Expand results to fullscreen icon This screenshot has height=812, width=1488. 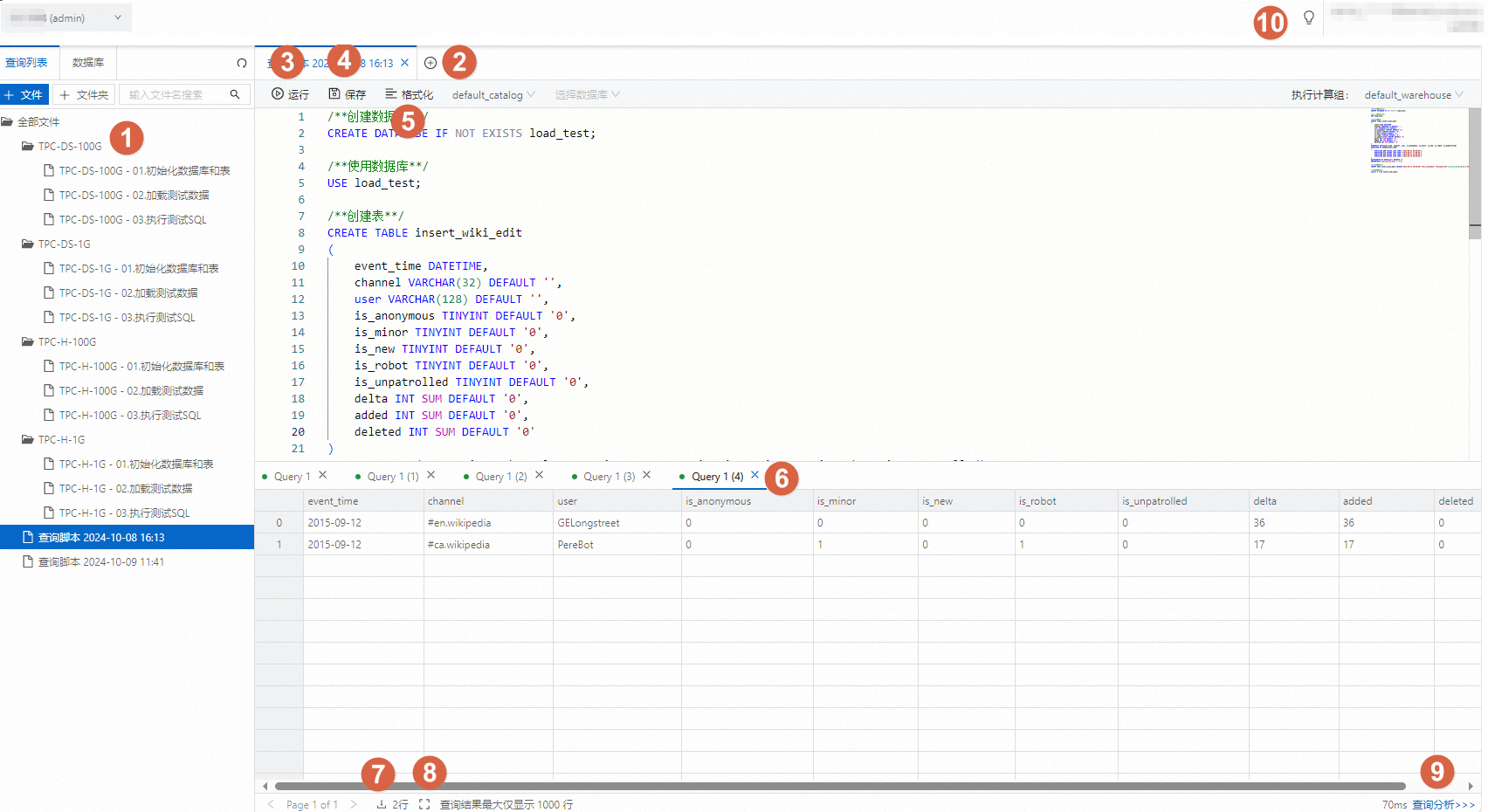click(424, 804)
